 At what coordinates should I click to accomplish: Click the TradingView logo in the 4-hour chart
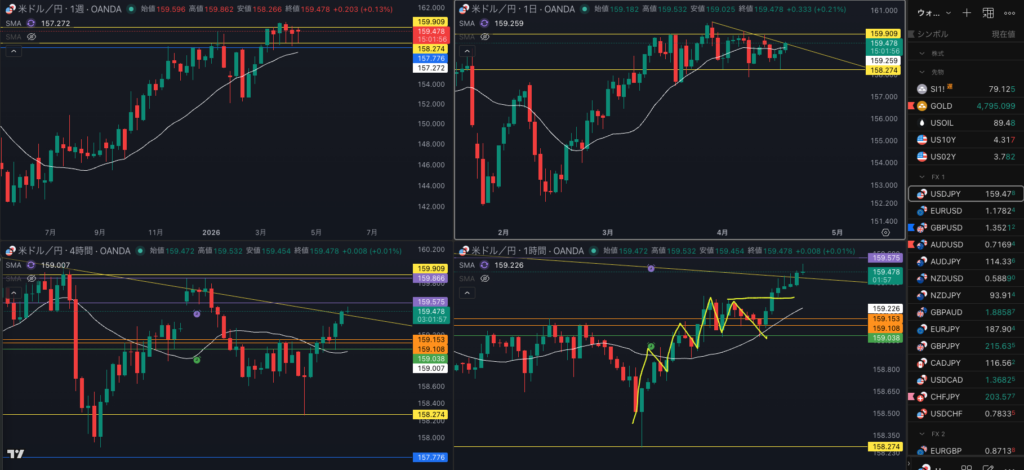tap(16, 454)
